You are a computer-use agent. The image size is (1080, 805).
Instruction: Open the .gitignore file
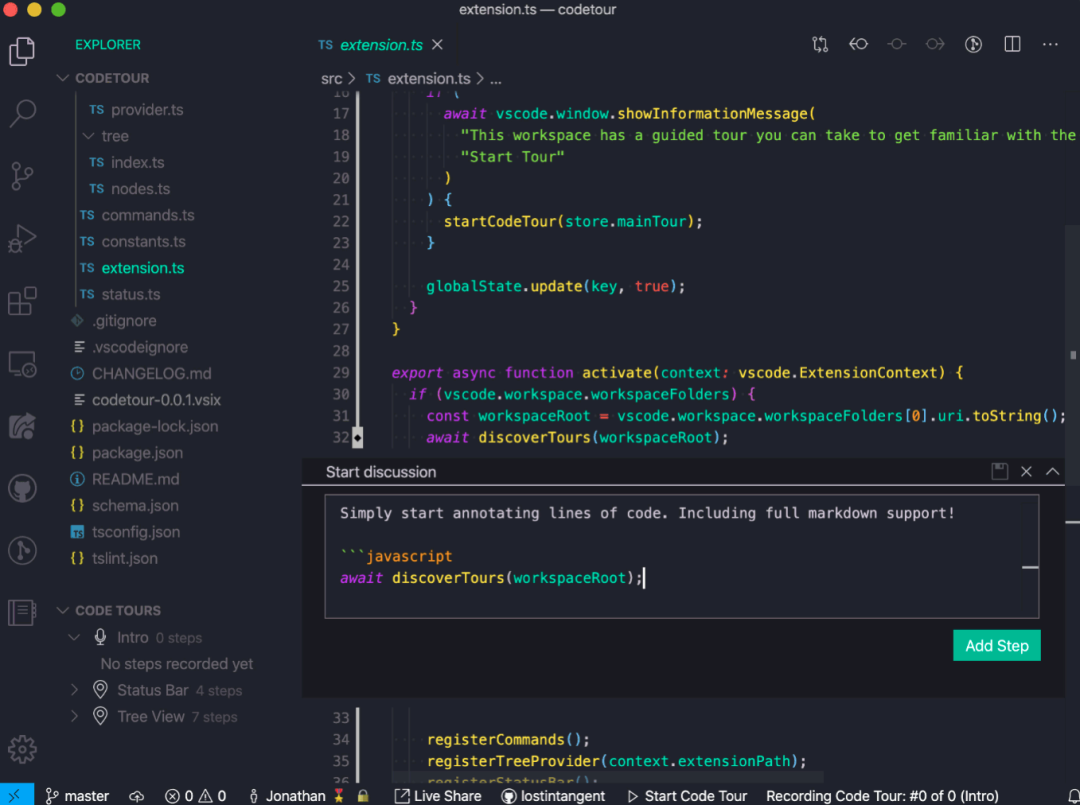tap(124, 321)
